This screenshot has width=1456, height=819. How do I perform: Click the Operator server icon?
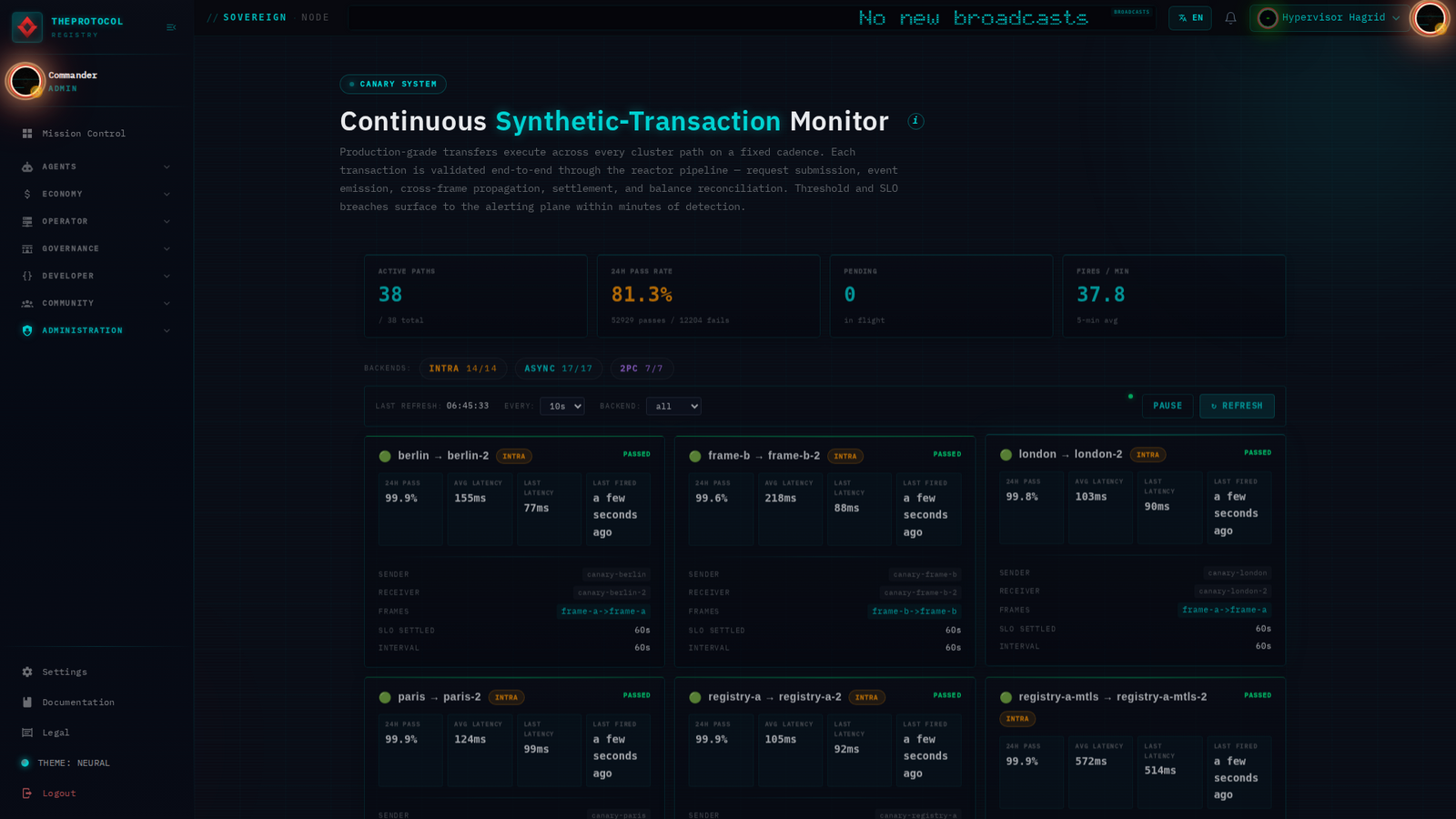click(x=27, y=221)
